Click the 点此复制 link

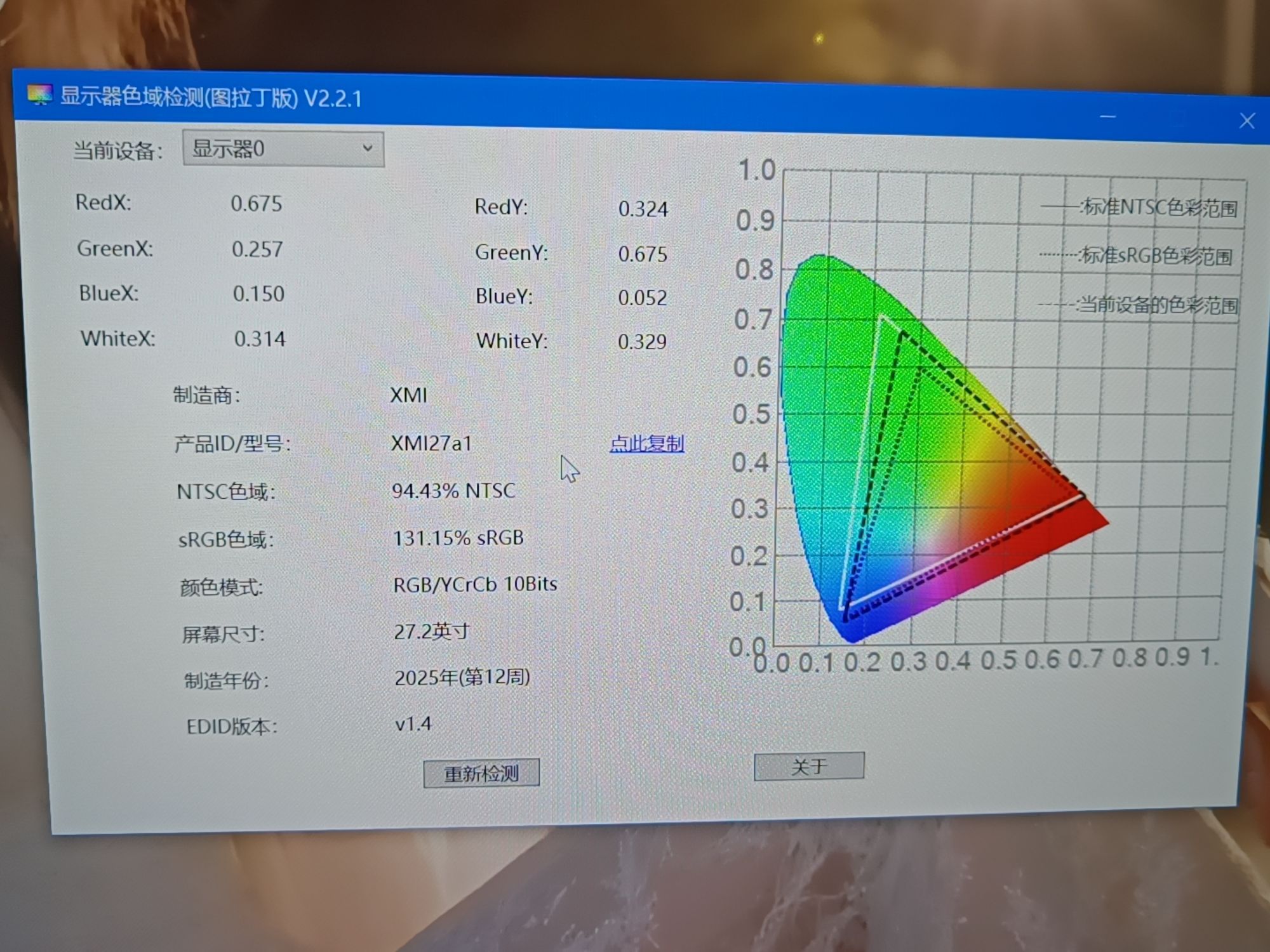point(646,444)
